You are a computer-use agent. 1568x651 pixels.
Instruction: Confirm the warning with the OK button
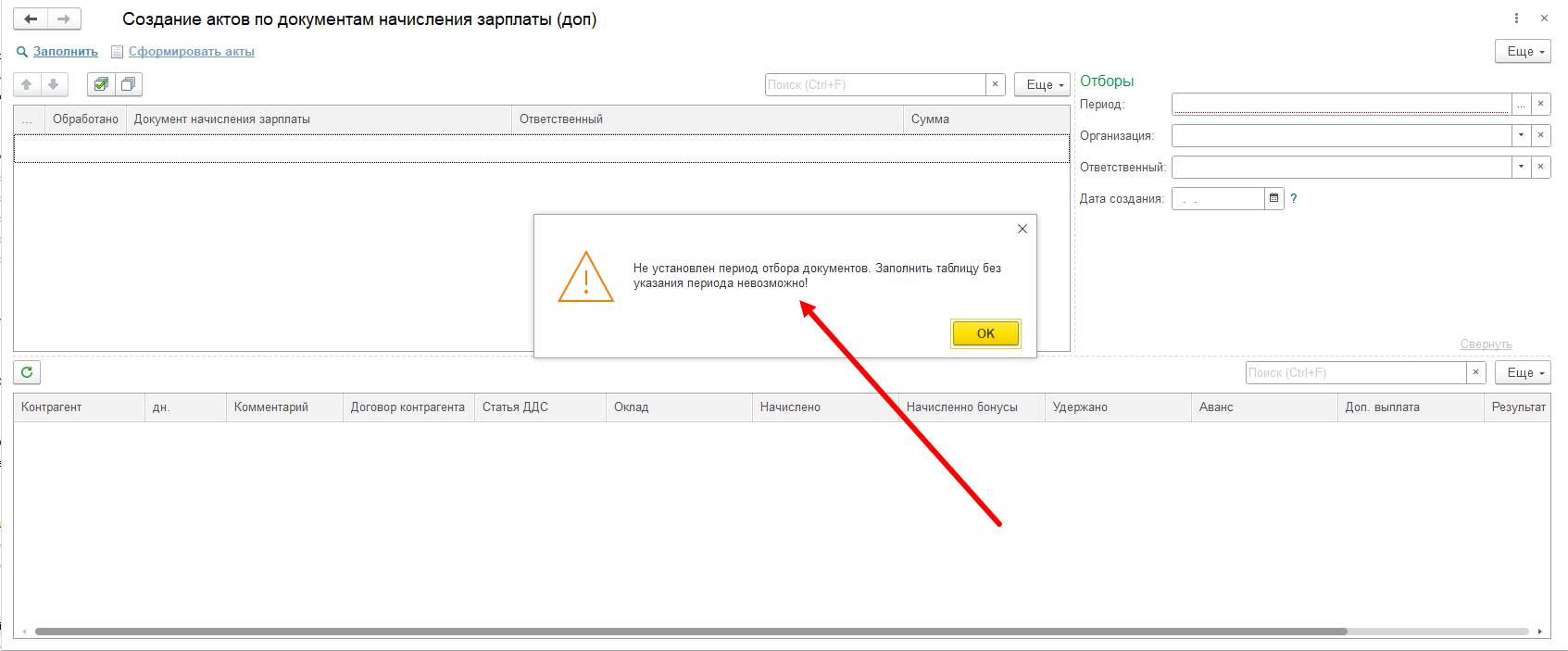click(x=985, y=333)
